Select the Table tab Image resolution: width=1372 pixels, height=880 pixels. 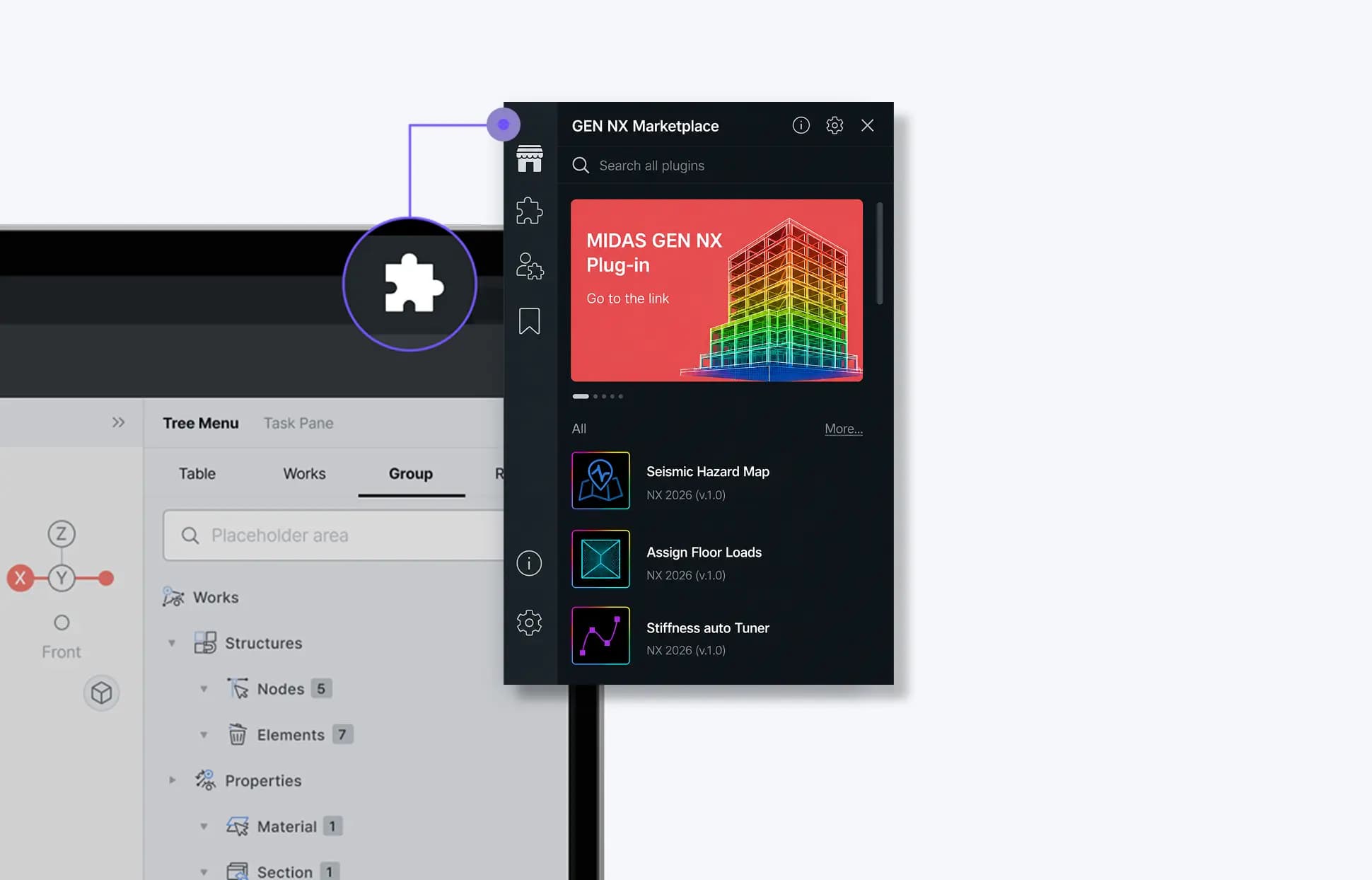click(x=197, y=473)
